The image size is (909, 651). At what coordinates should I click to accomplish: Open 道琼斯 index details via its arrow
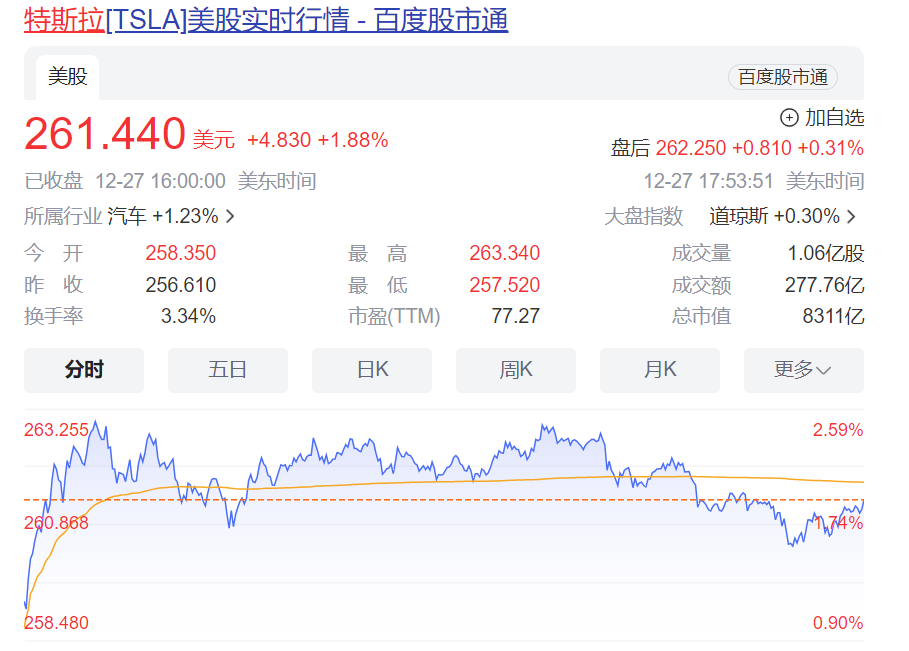[x=851, y=216]
